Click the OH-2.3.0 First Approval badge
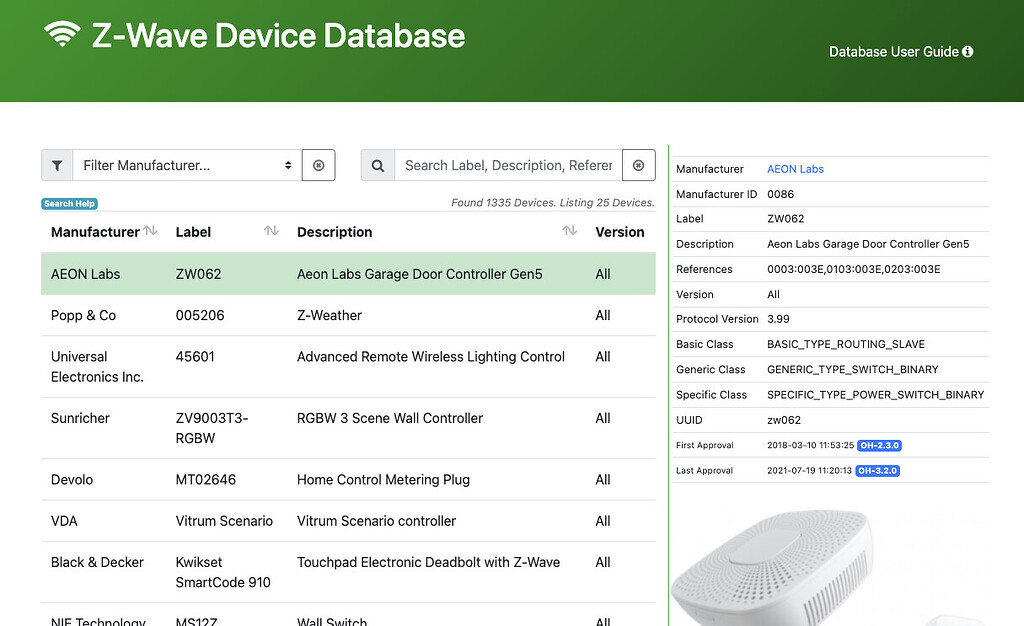Image resolution: width=1024 pixels, height=626 pixels. [x=879, y=445]
